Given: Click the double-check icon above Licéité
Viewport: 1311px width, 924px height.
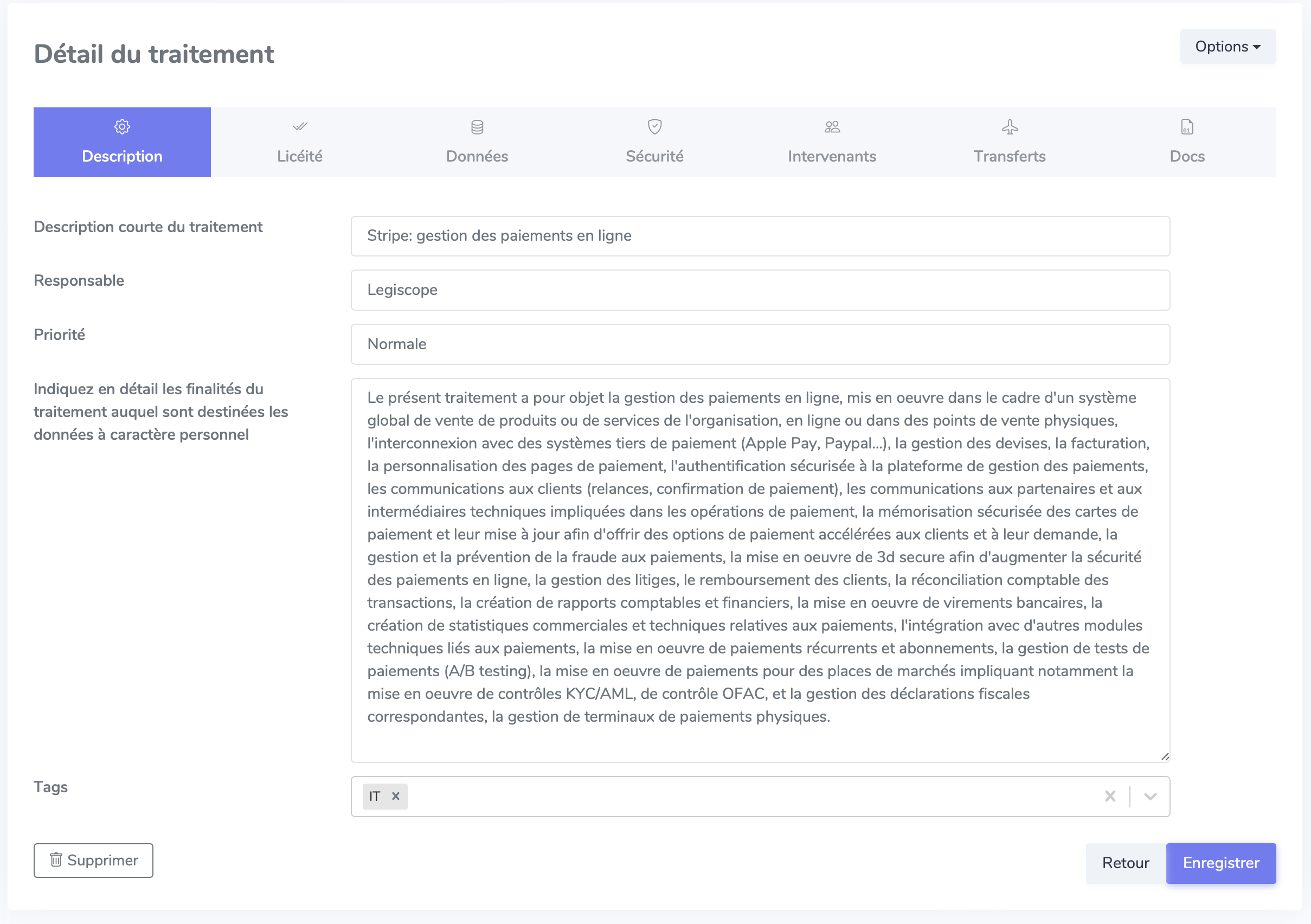Looking at the screenshot, I should (300, 127).
